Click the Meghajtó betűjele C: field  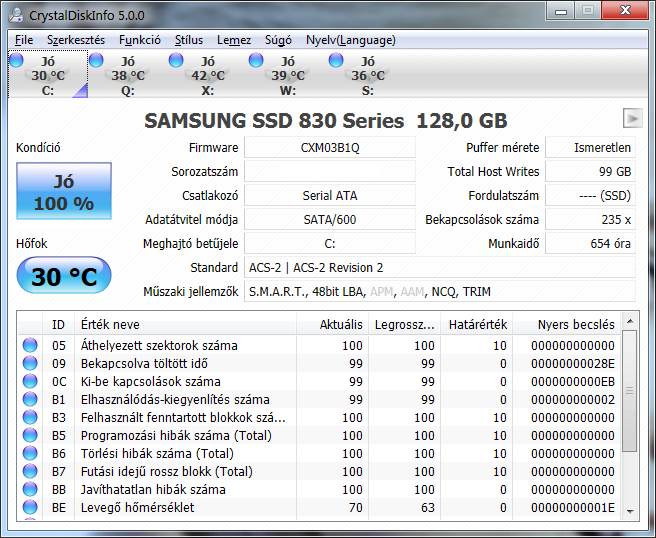(x=330, y=243)
